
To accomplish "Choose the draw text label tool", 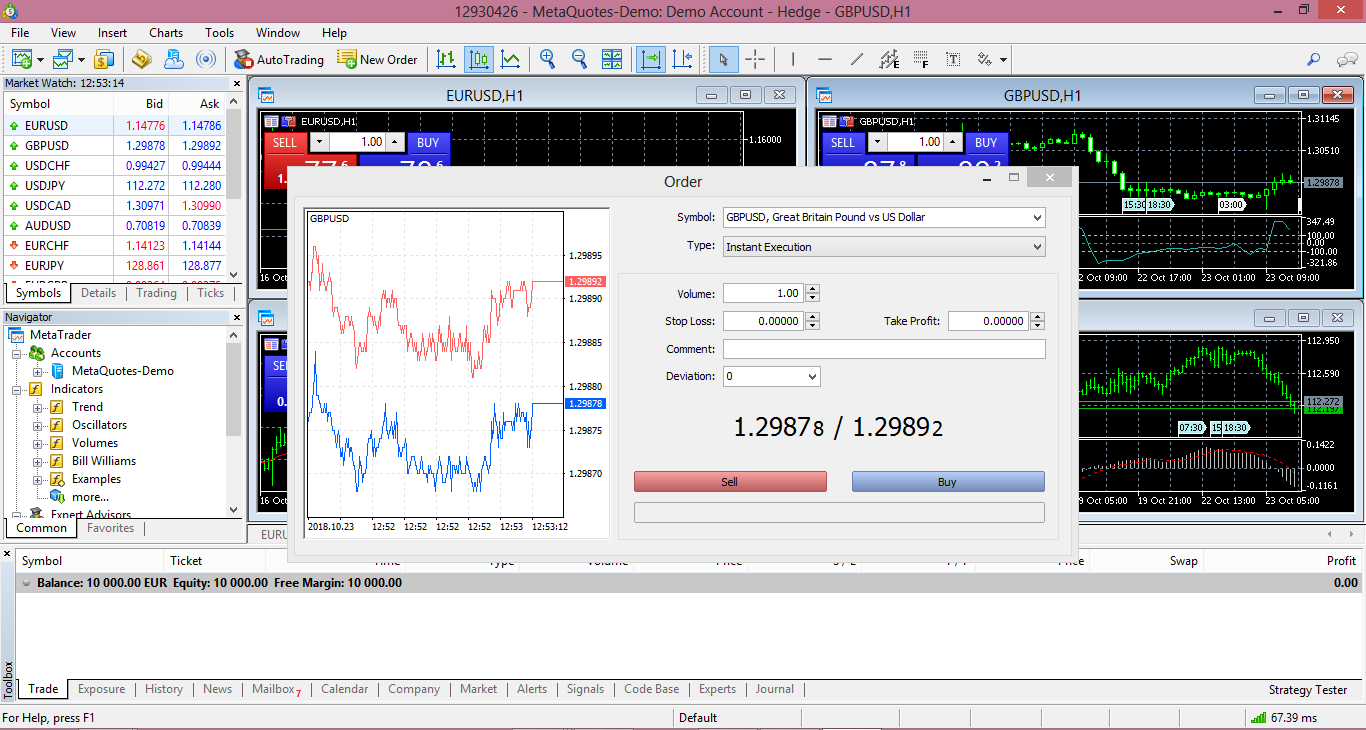I will pyautogui.click(x=953, y=59).
